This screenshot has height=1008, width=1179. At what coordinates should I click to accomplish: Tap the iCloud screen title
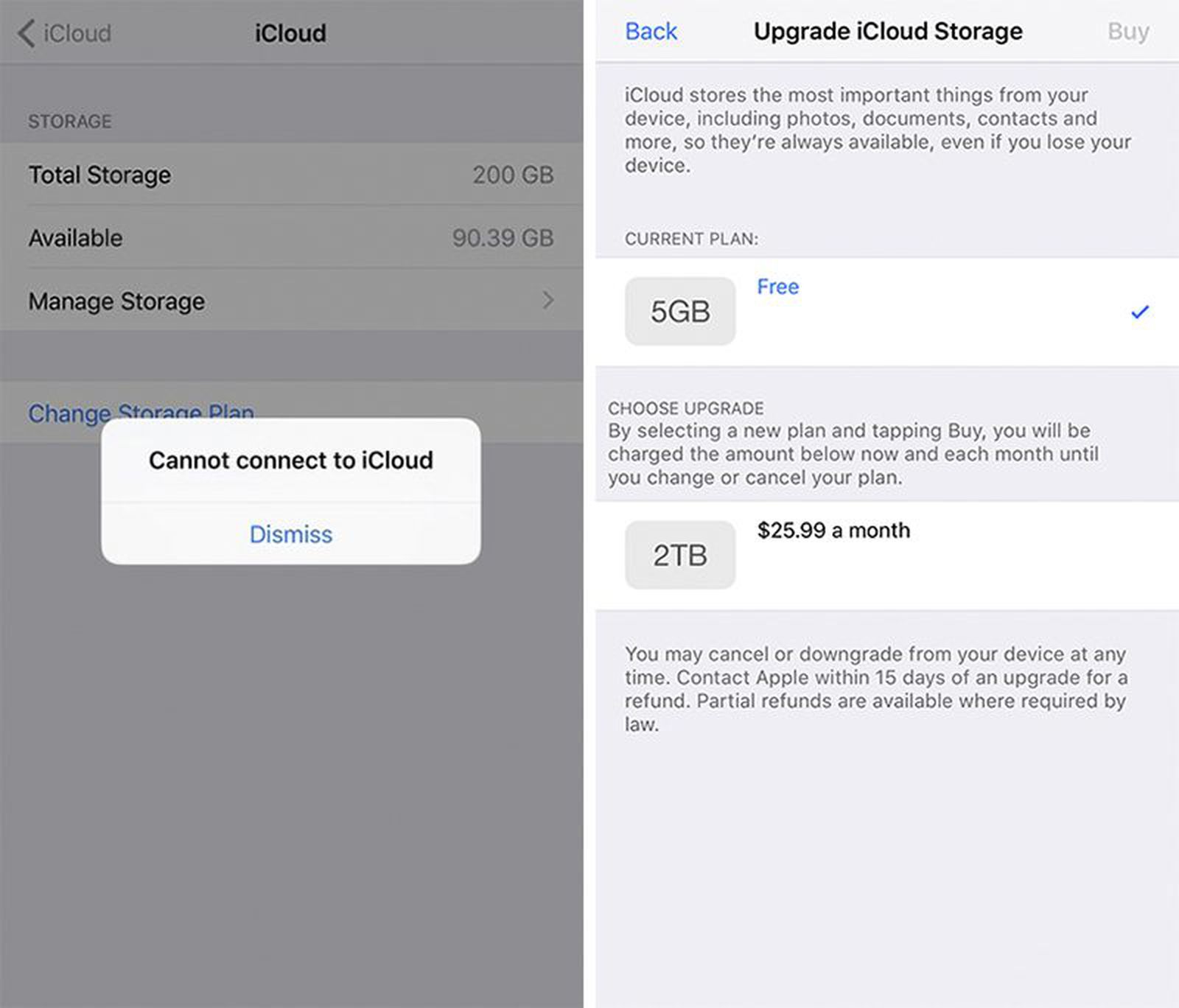point(289,32)
